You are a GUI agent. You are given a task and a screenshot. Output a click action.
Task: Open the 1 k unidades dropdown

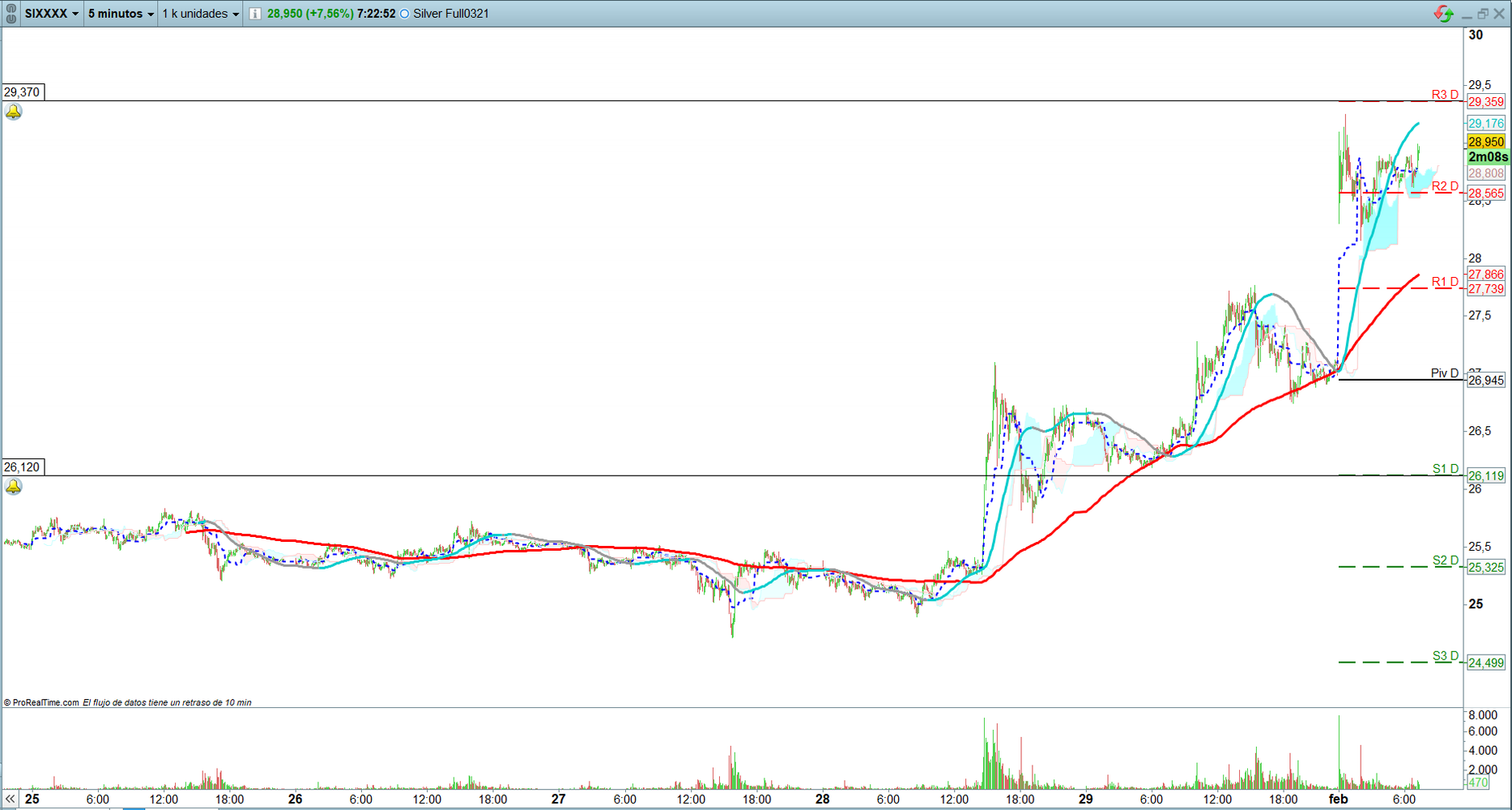[201, 14]
